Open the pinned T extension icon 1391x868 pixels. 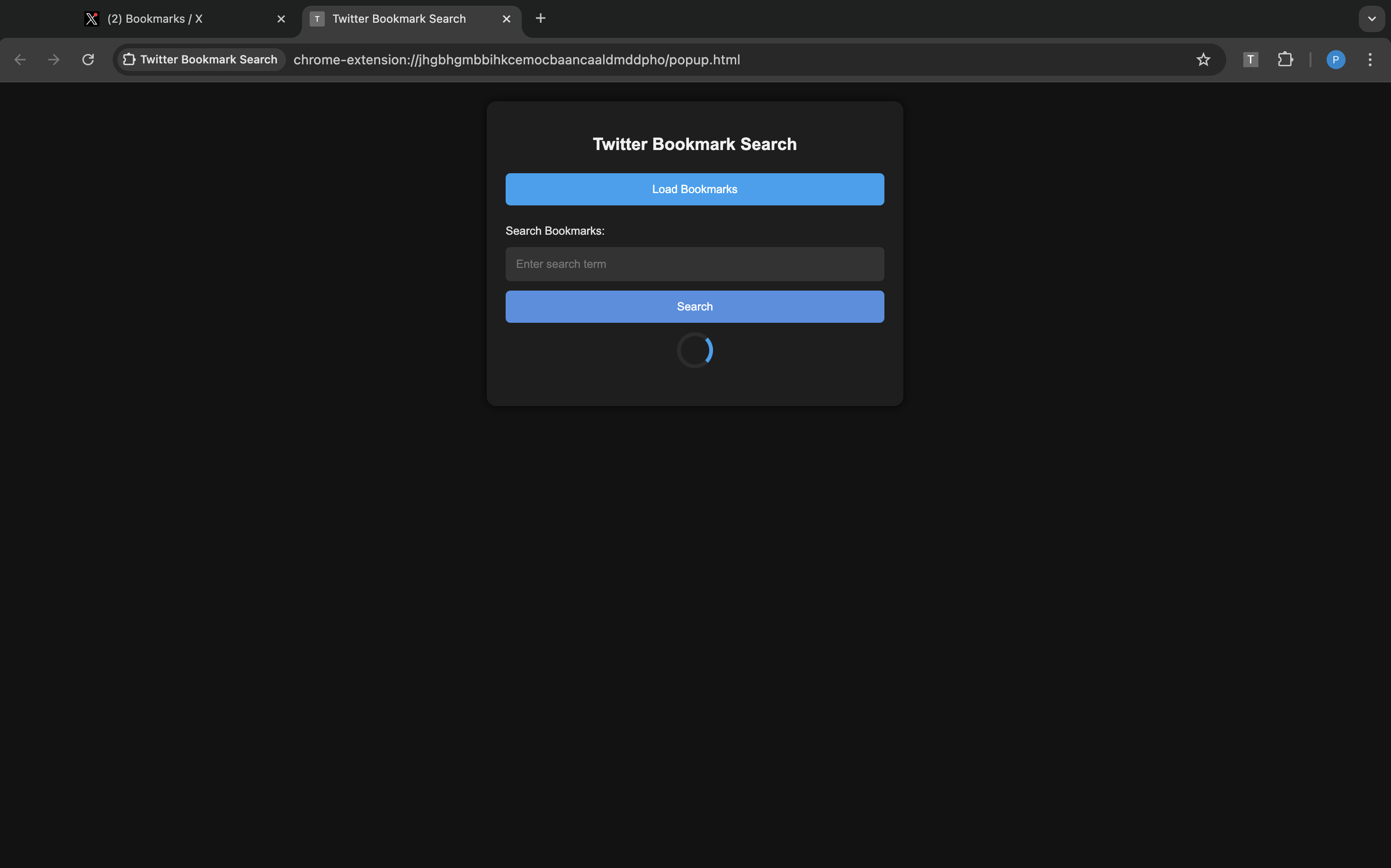[1250, 60]
